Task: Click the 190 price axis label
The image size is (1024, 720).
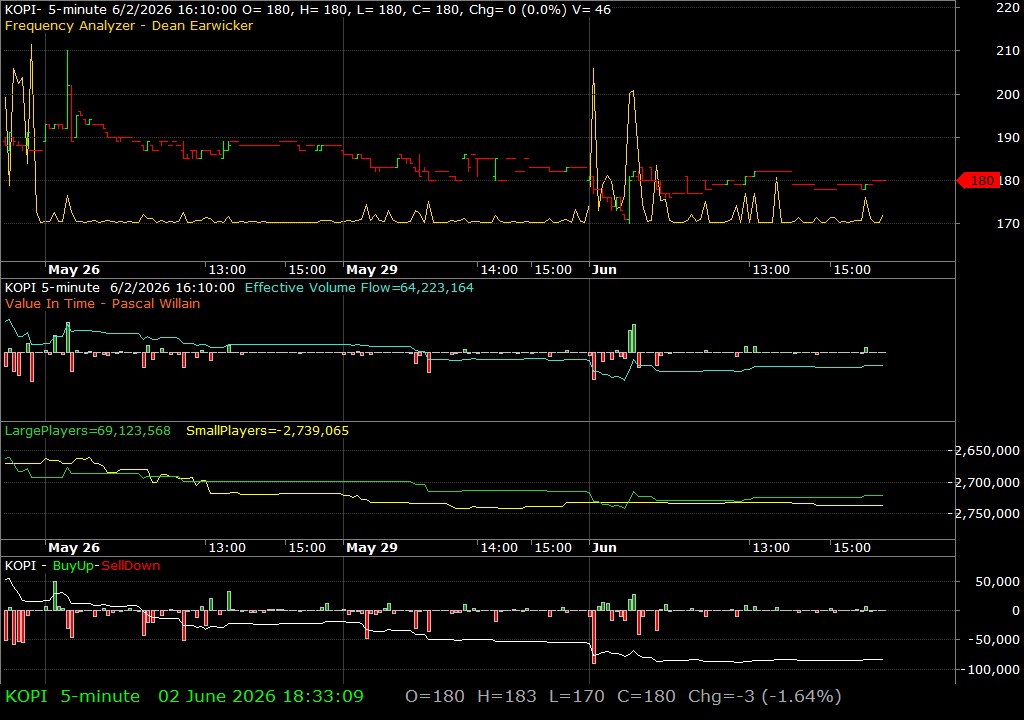Action: 1008,137
